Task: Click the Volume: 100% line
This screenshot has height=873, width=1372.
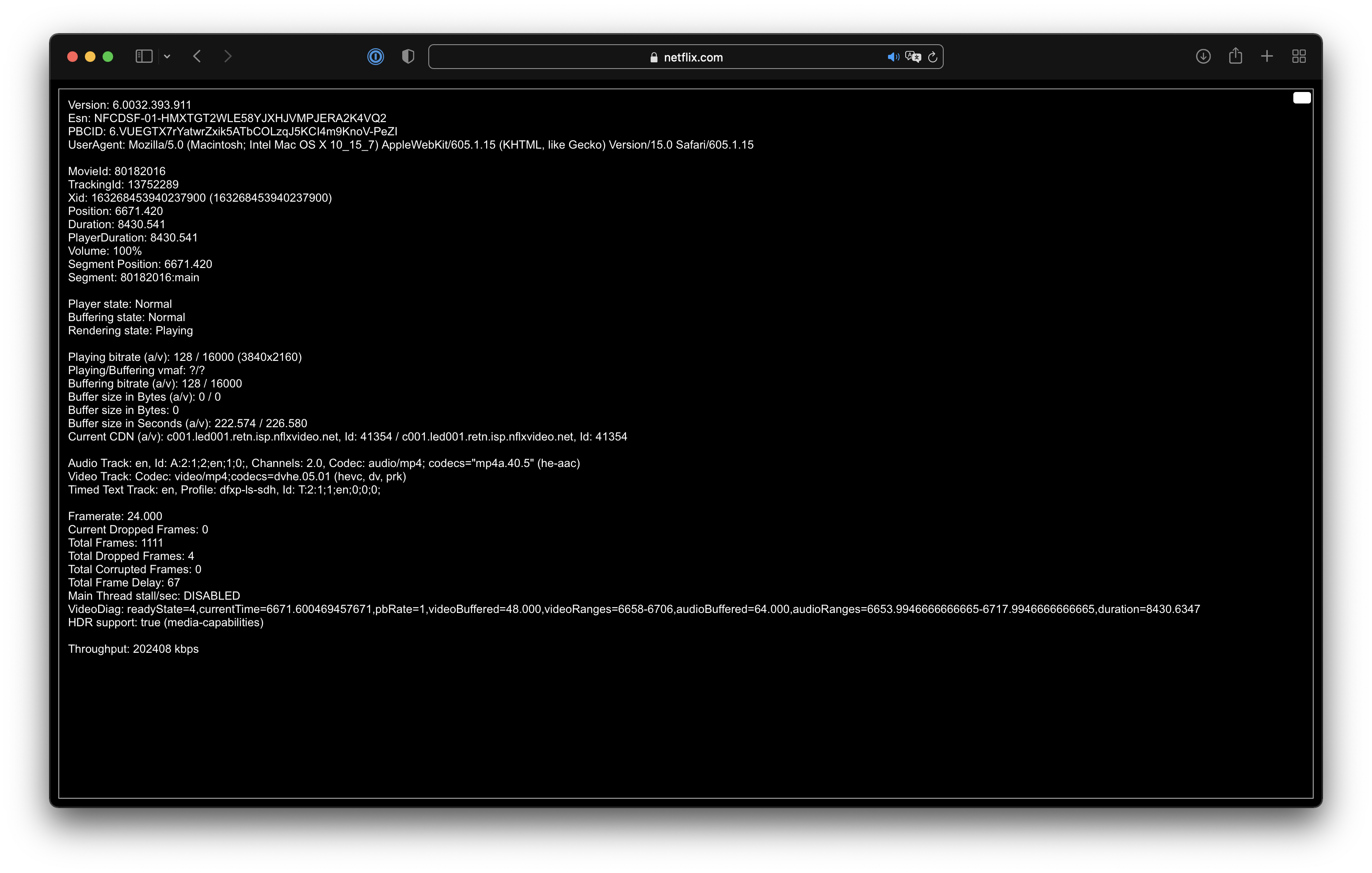Action: pos(105,251)
